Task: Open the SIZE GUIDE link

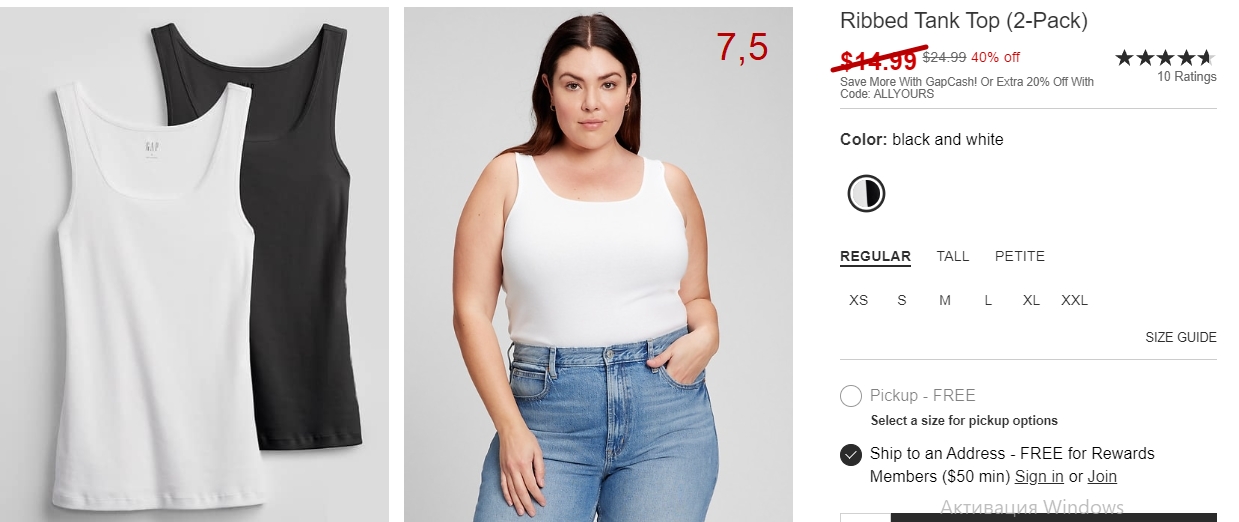Action: 1181,337
